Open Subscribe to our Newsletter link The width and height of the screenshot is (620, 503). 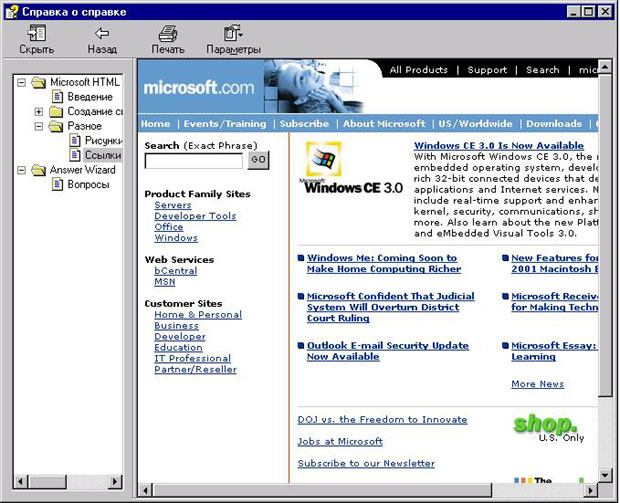click(x=366, y=463)
